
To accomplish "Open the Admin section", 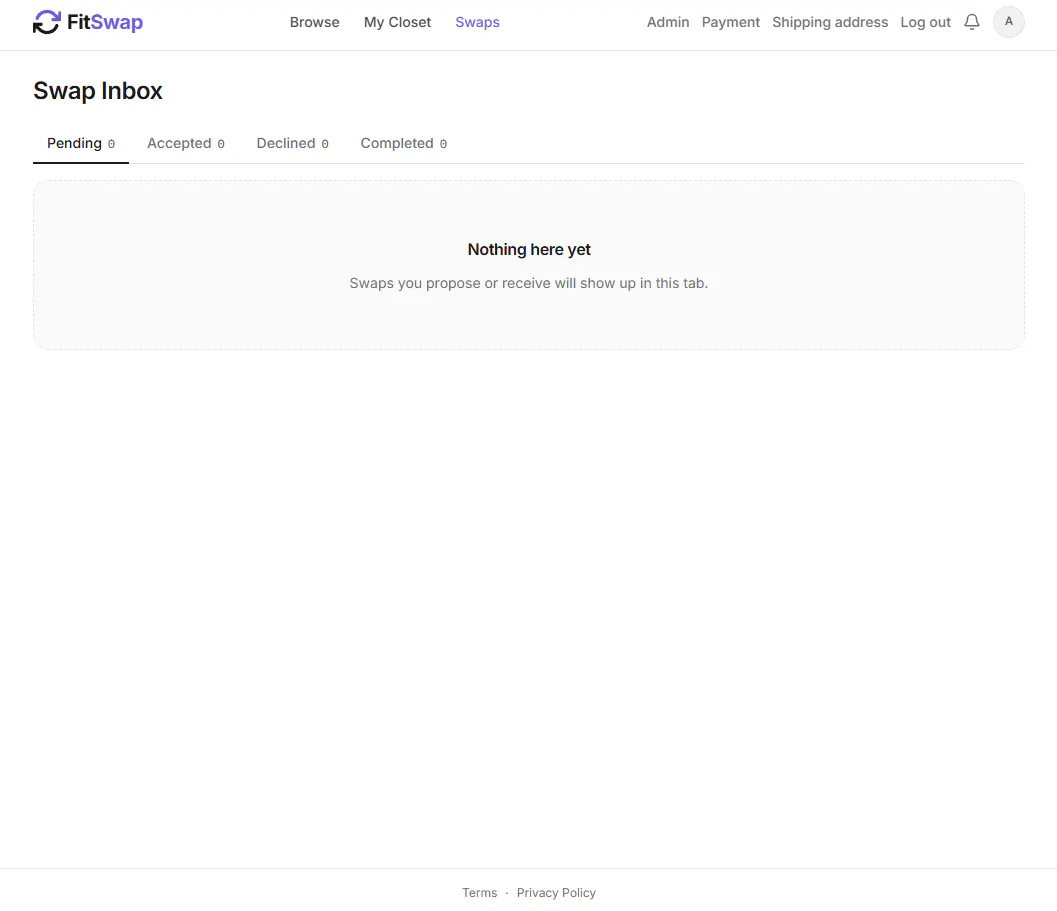I will [x=668, y=22].
